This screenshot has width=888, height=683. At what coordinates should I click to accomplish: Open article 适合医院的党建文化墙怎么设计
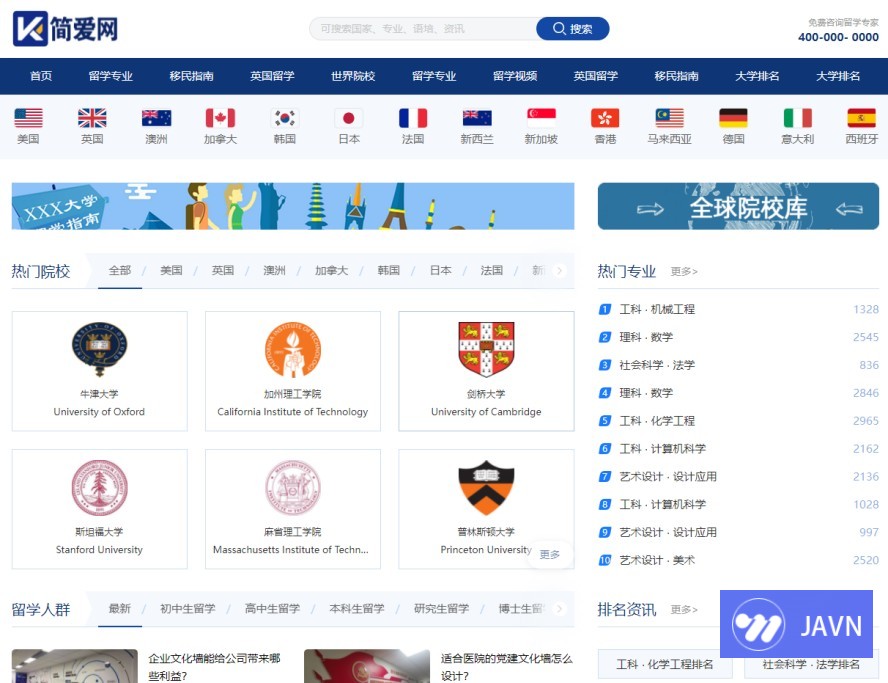coord(507,667)
